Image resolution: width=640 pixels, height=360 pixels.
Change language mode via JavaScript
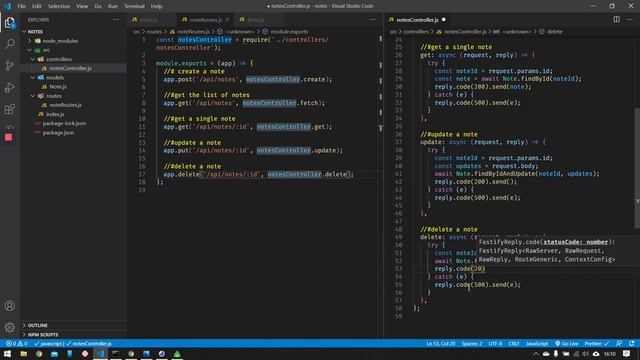coord(537,343)
